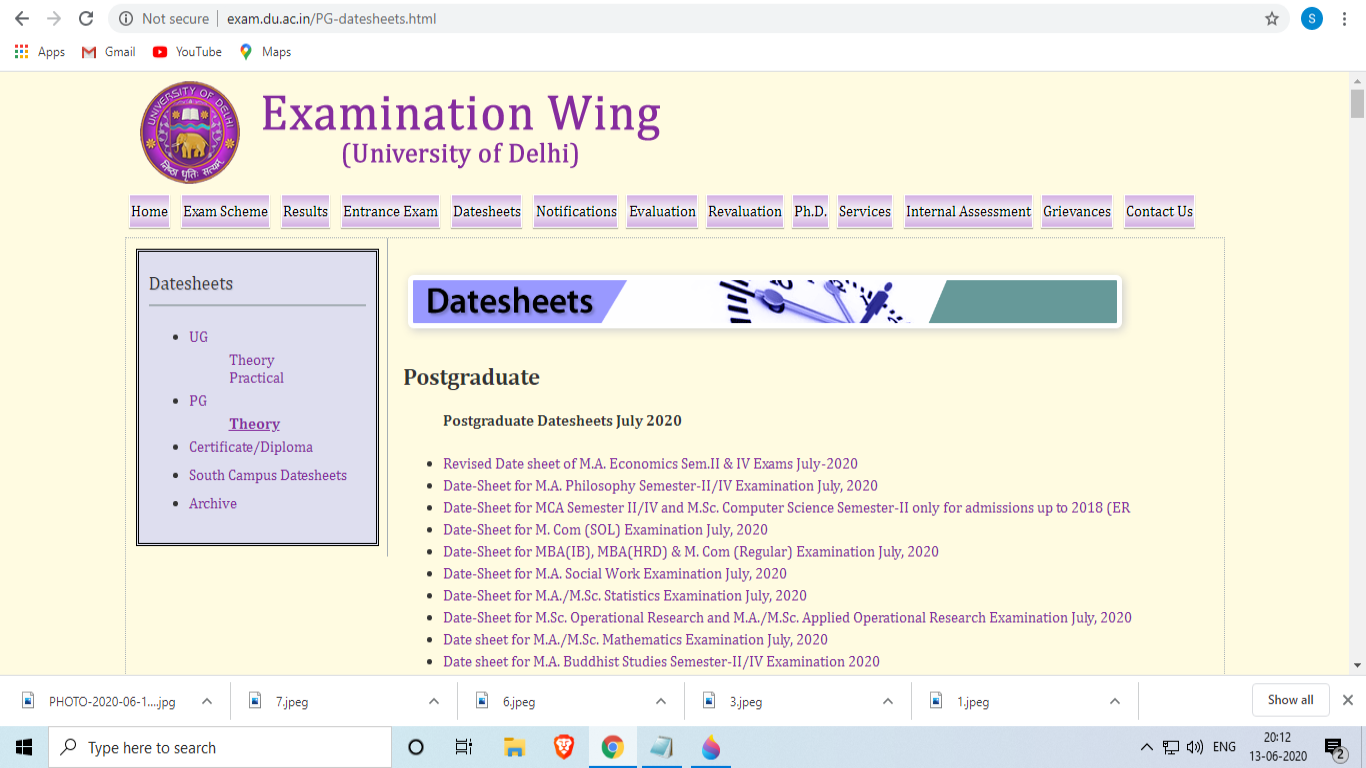Viewport: 1366px width, 768px height.
Task: Open M.A. Buddhist Studies date sheet
Action: [x=661, y=662]
